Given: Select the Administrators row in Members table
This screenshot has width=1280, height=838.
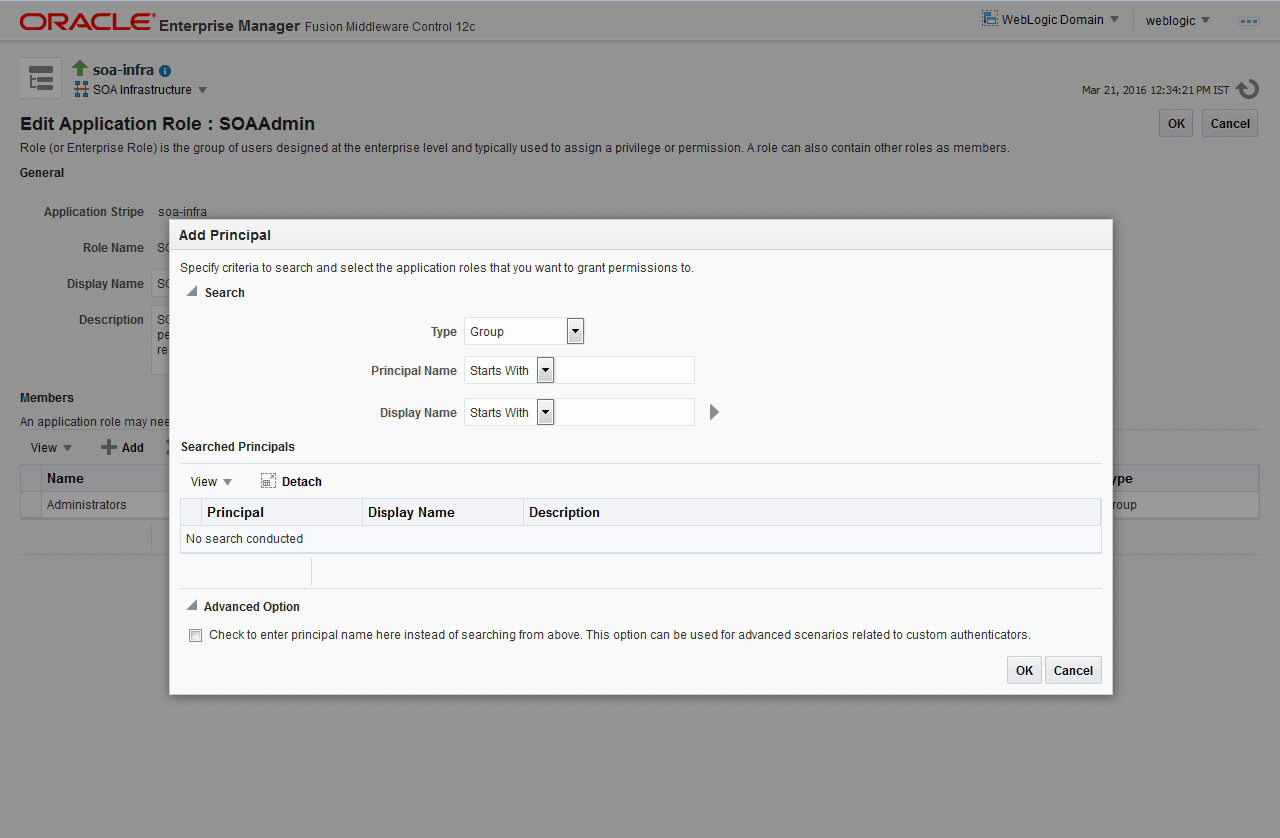Looking at the screenshot, I should pos(95,505).
